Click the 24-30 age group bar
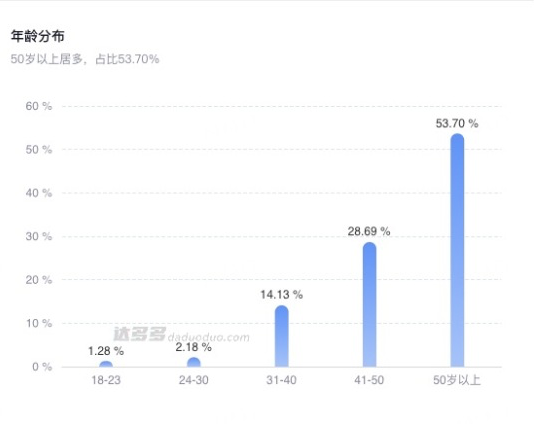 tap(194, 362)
